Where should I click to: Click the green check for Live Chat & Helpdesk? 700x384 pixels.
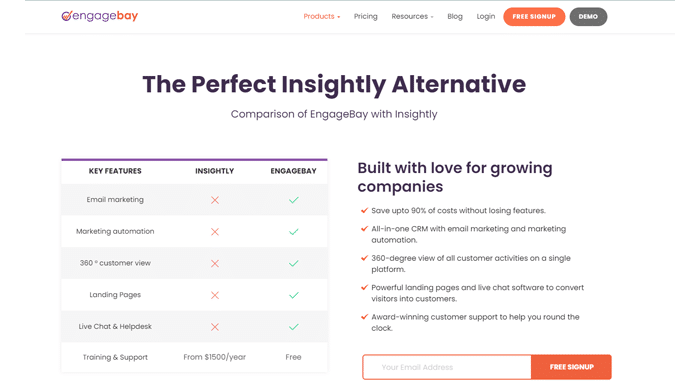[293, 327]
